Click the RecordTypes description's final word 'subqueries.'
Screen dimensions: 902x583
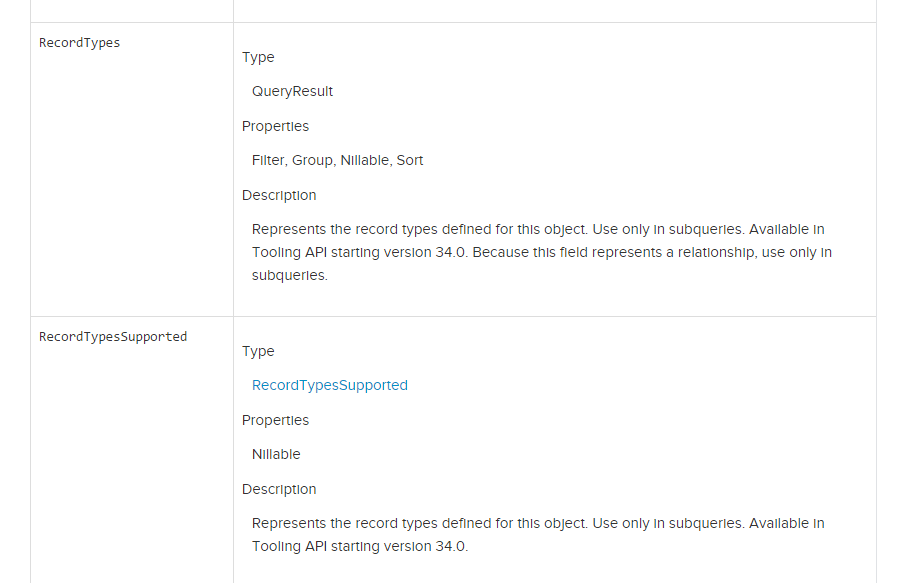pyautogui.click(x=289, y=275)
